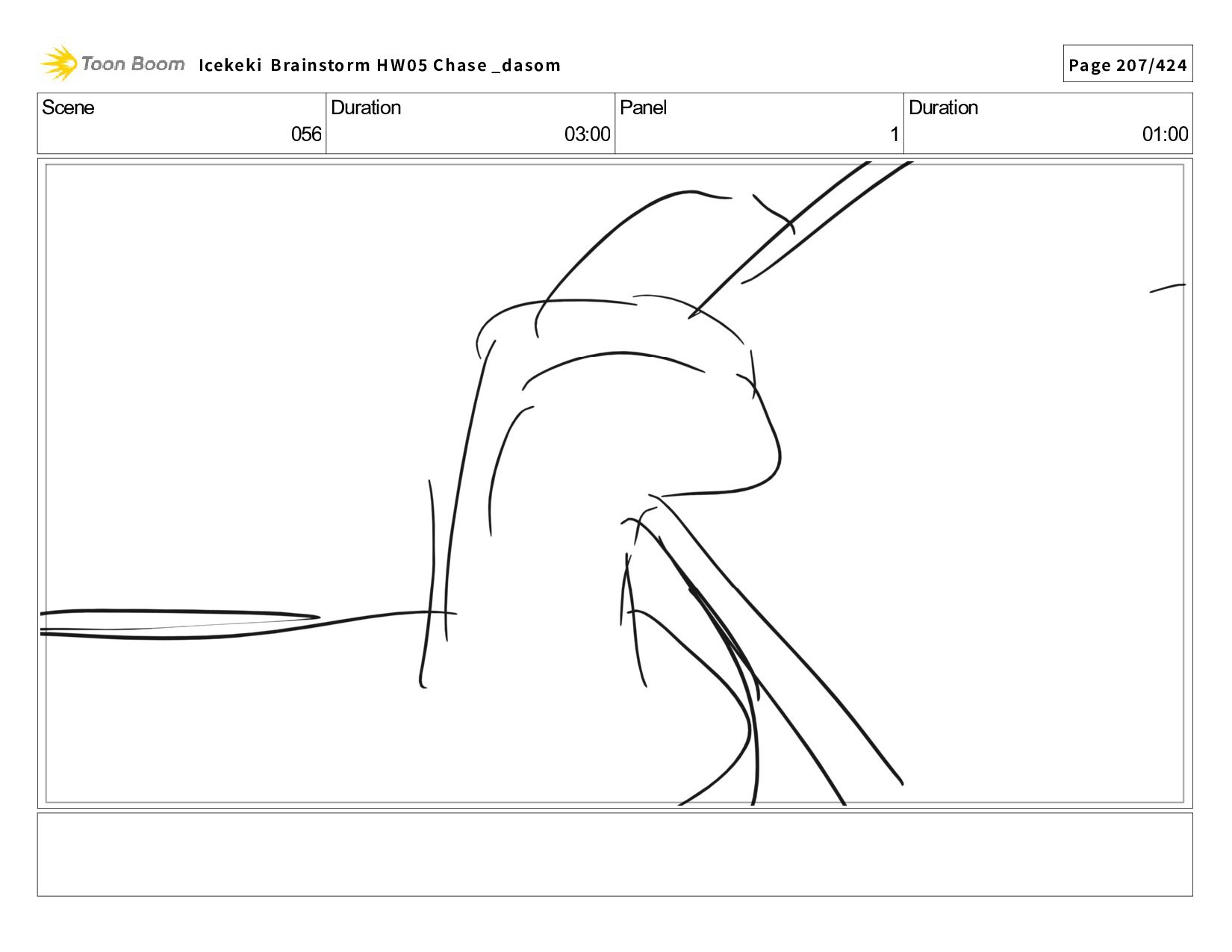The width and height of the screenshot is (1232, 952).
Task: Click the 'Page 207/424' page indicator
Action: (x=1127, y=64)
